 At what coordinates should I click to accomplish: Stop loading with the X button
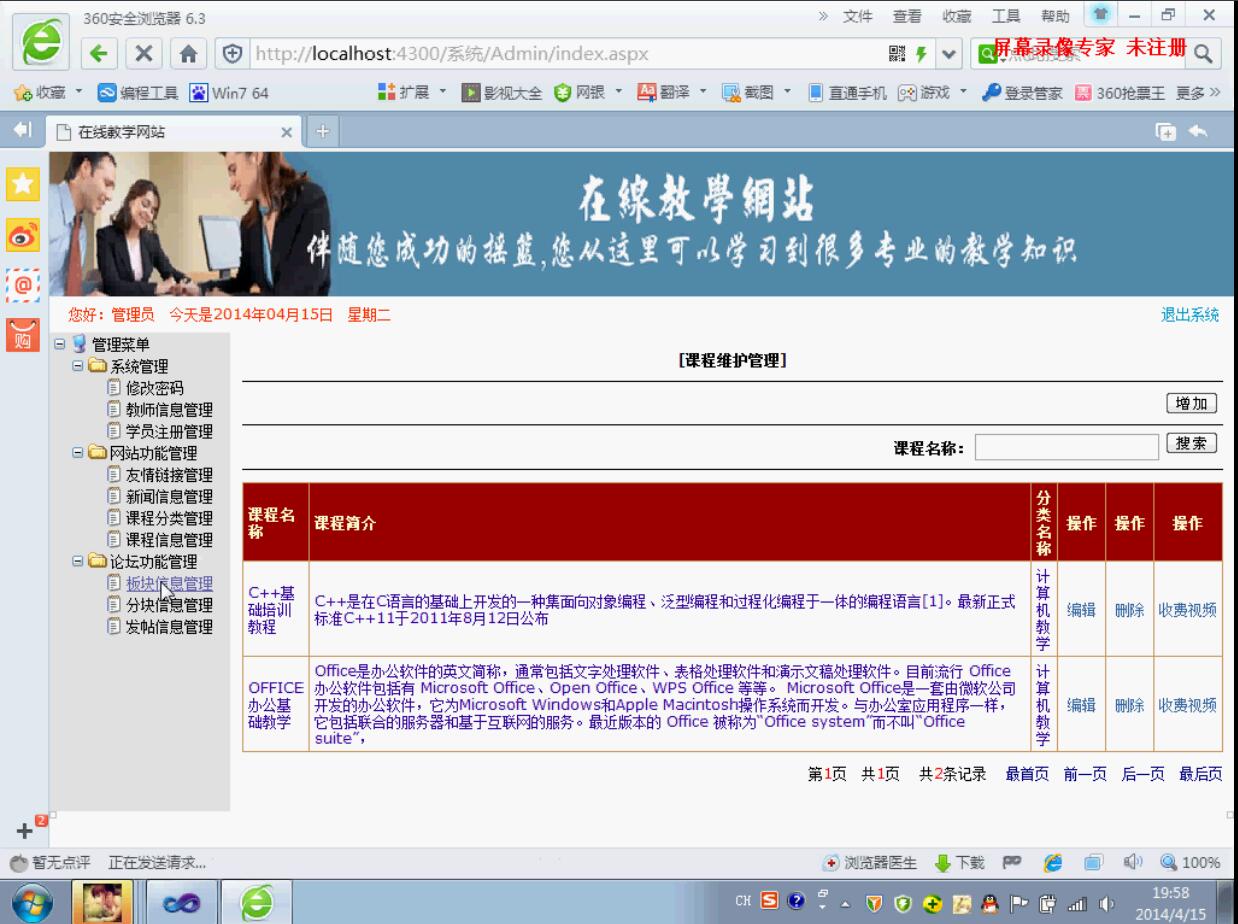[142, 52]
